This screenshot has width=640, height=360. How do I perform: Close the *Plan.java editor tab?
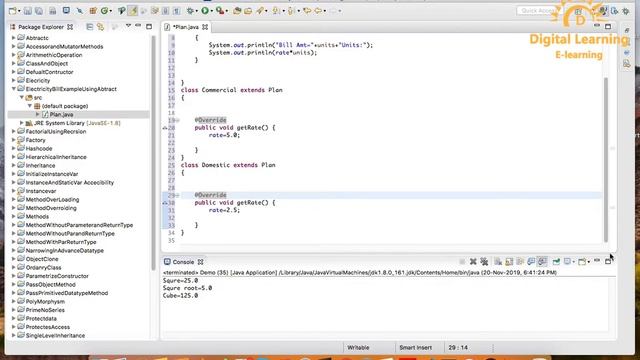click(x=205, y=27)
